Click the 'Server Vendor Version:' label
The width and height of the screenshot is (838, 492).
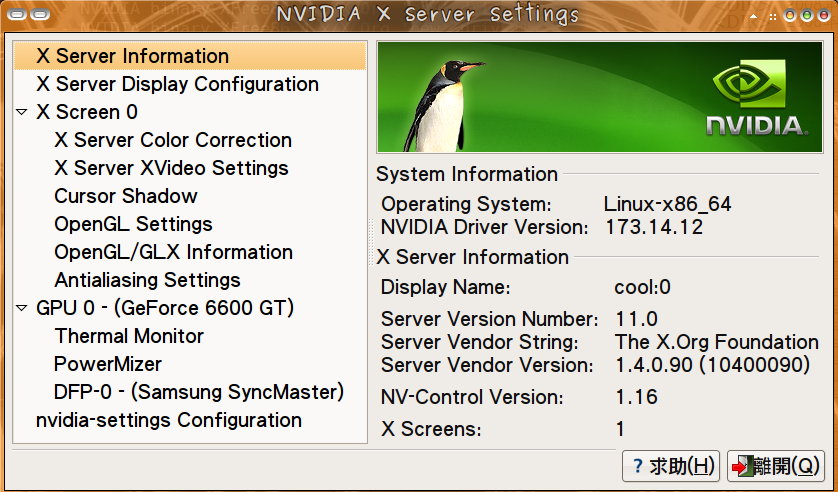pyautogui.click(x=487, y=365)
